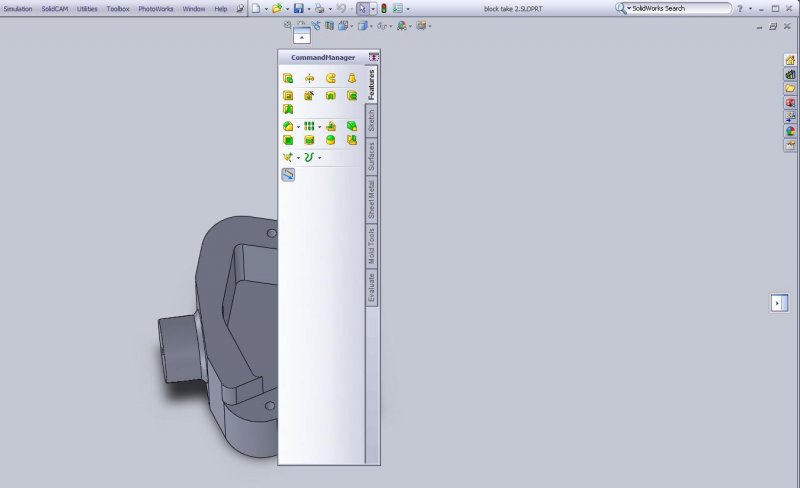Expand the Print dropdown arrow
Screen dimensions: 800x488
[330, 9]
